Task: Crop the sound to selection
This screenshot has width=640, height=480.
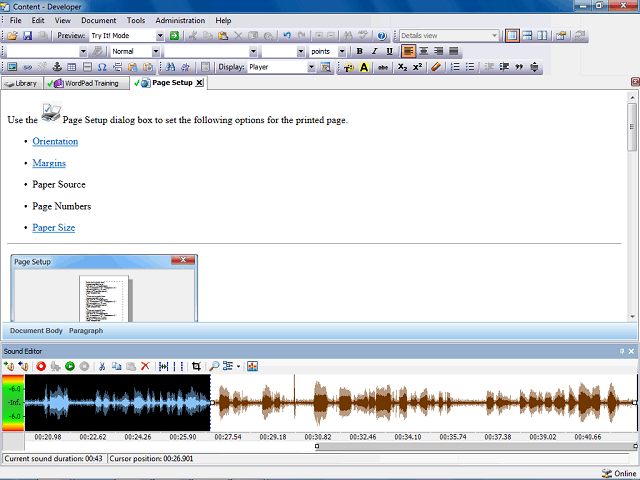Action: 196,366
